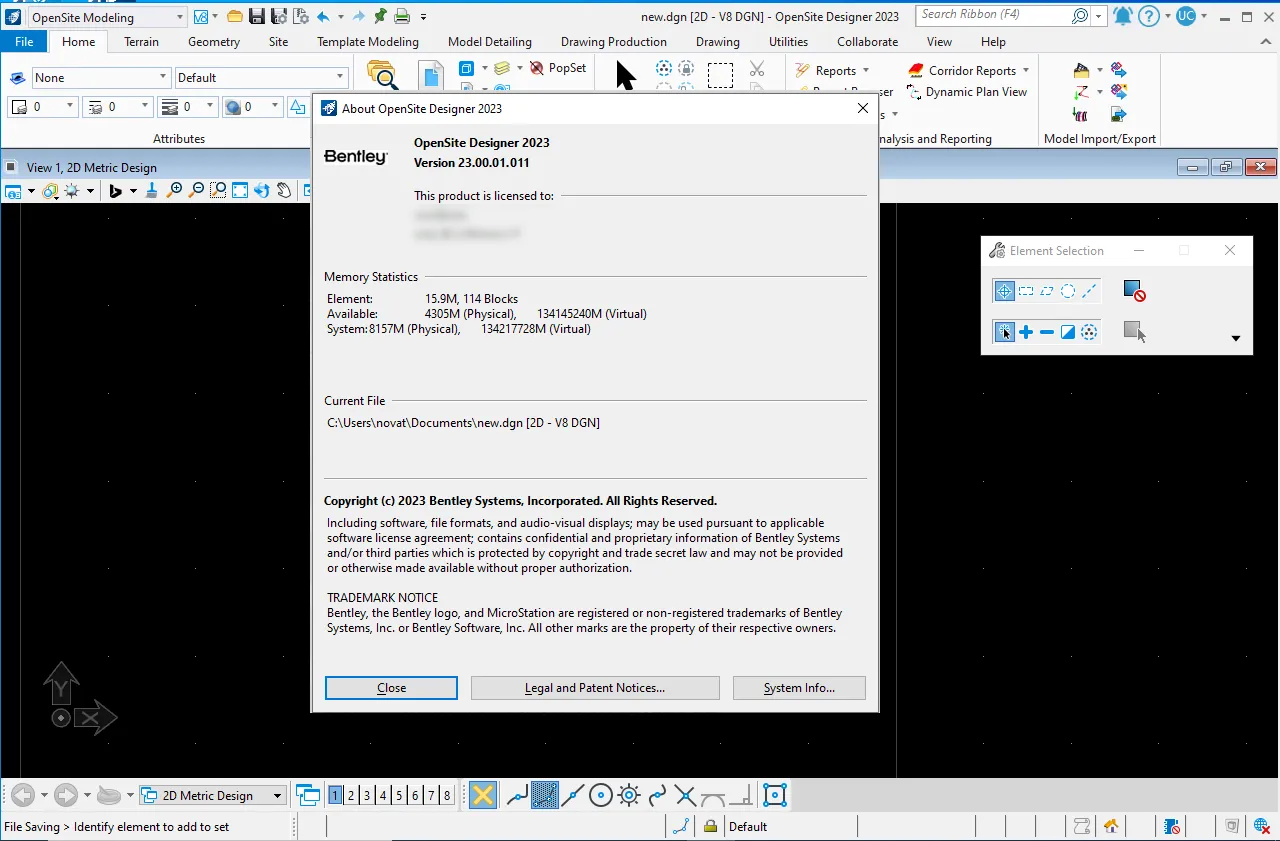The height and width of the screenshot is (841, 1280).
Task: Click the Update View brush icon
Action: (151, 190)
